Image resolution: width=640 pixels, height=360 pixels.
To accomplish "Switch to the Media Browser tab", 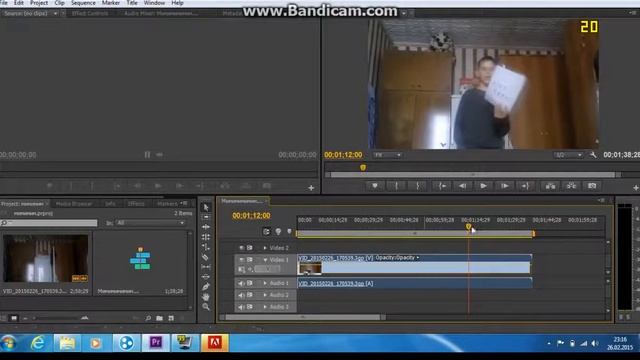I will pyautogui.click(x=74, y=204).
